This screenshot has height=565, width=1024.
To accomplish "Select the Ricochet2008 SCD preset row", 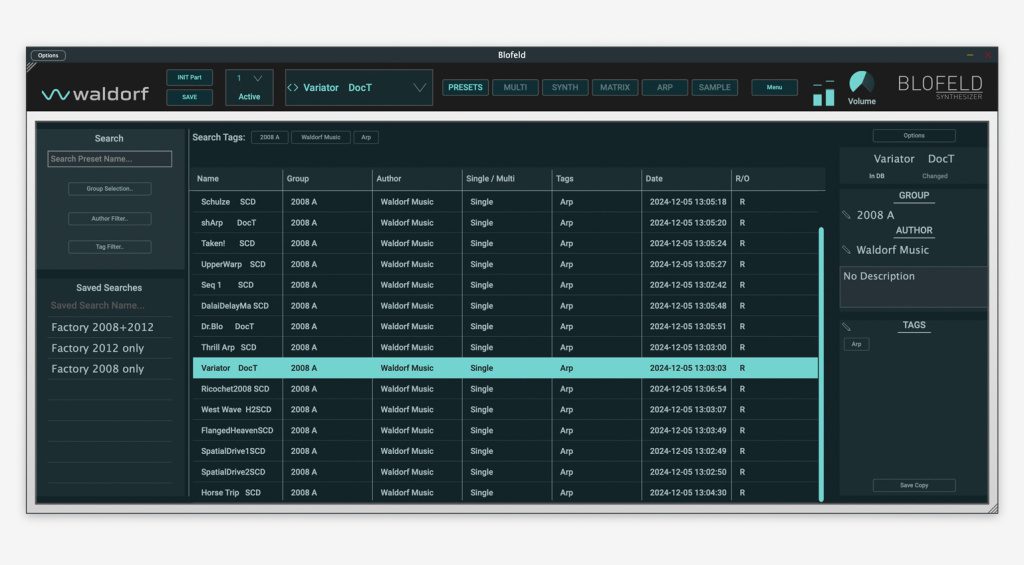I will (x=505, y=389).
